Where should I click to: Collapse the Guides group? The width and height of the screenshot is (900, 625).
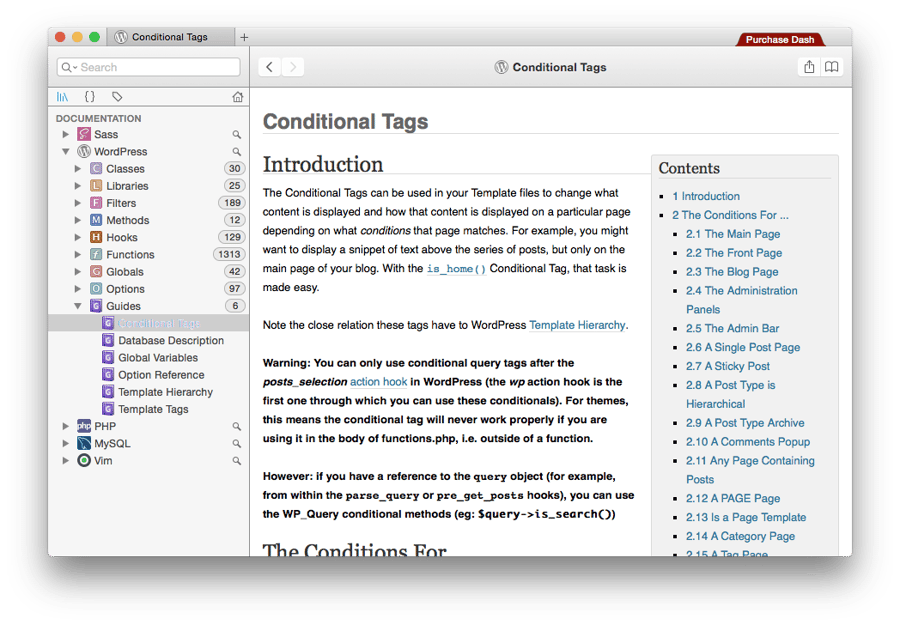(77, 306)
